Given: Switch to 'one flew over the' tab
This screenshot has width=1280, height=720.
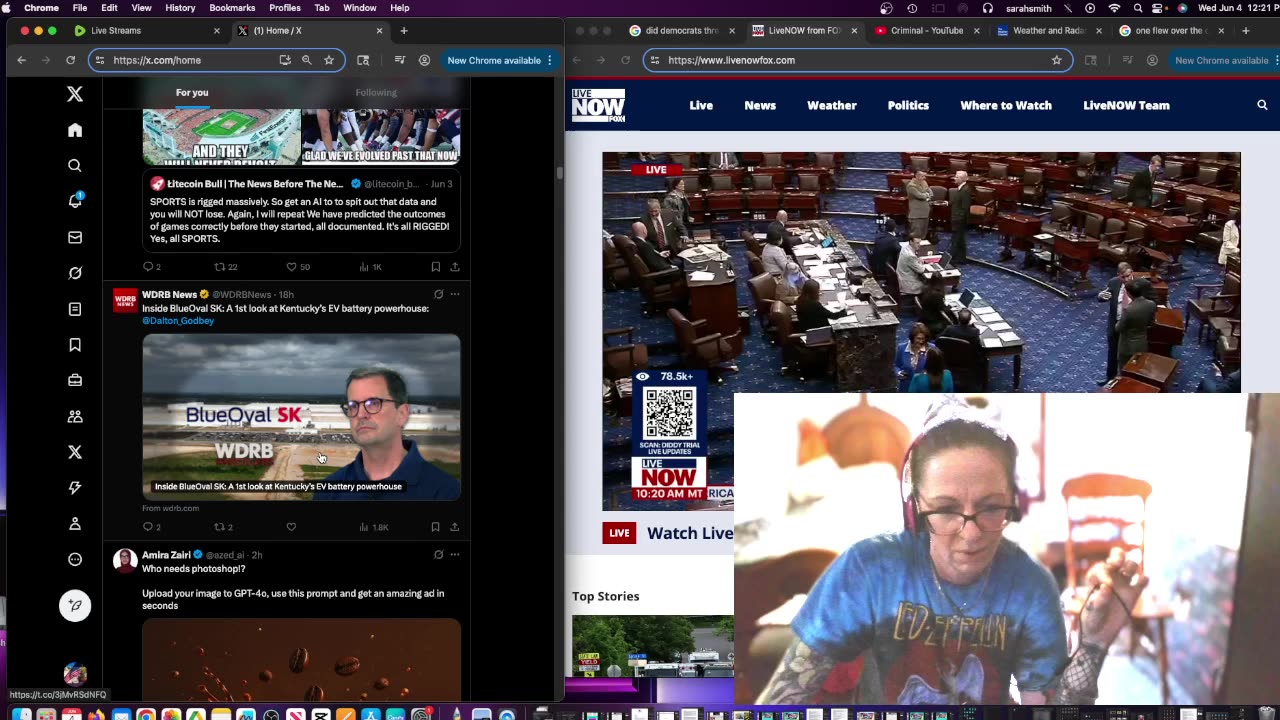Looking at the screenshot, I should (x=1172, y=31).
